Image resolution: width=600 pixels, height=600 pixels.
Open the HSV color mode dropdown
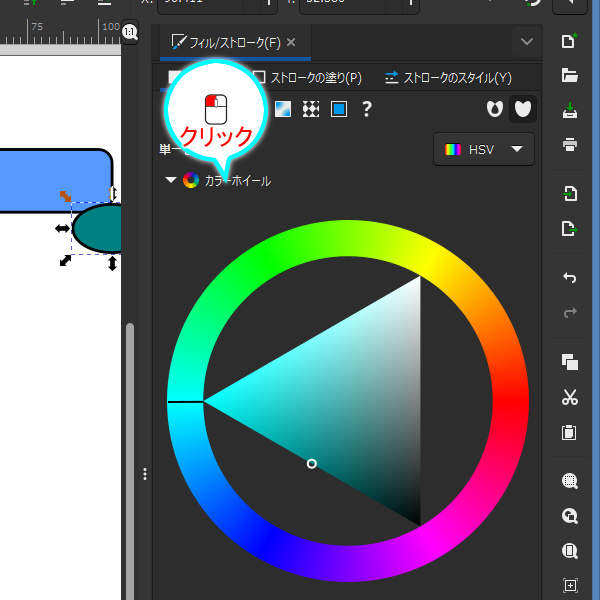pyautogui.click(x=484, y=149)
